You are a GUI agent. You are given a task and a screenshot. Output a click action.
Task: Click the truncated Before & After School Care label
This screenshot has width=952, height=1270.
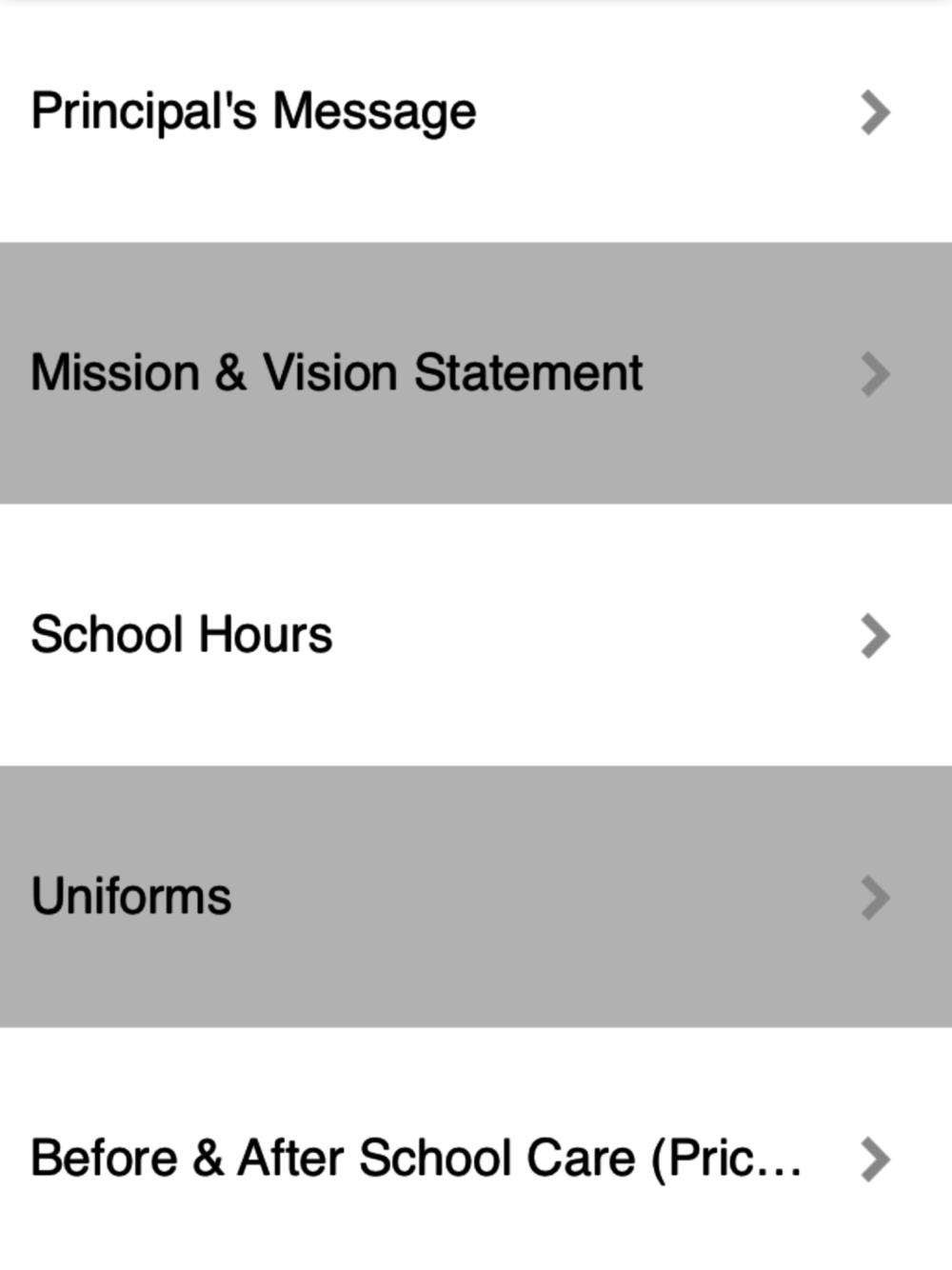[416, 1159]
